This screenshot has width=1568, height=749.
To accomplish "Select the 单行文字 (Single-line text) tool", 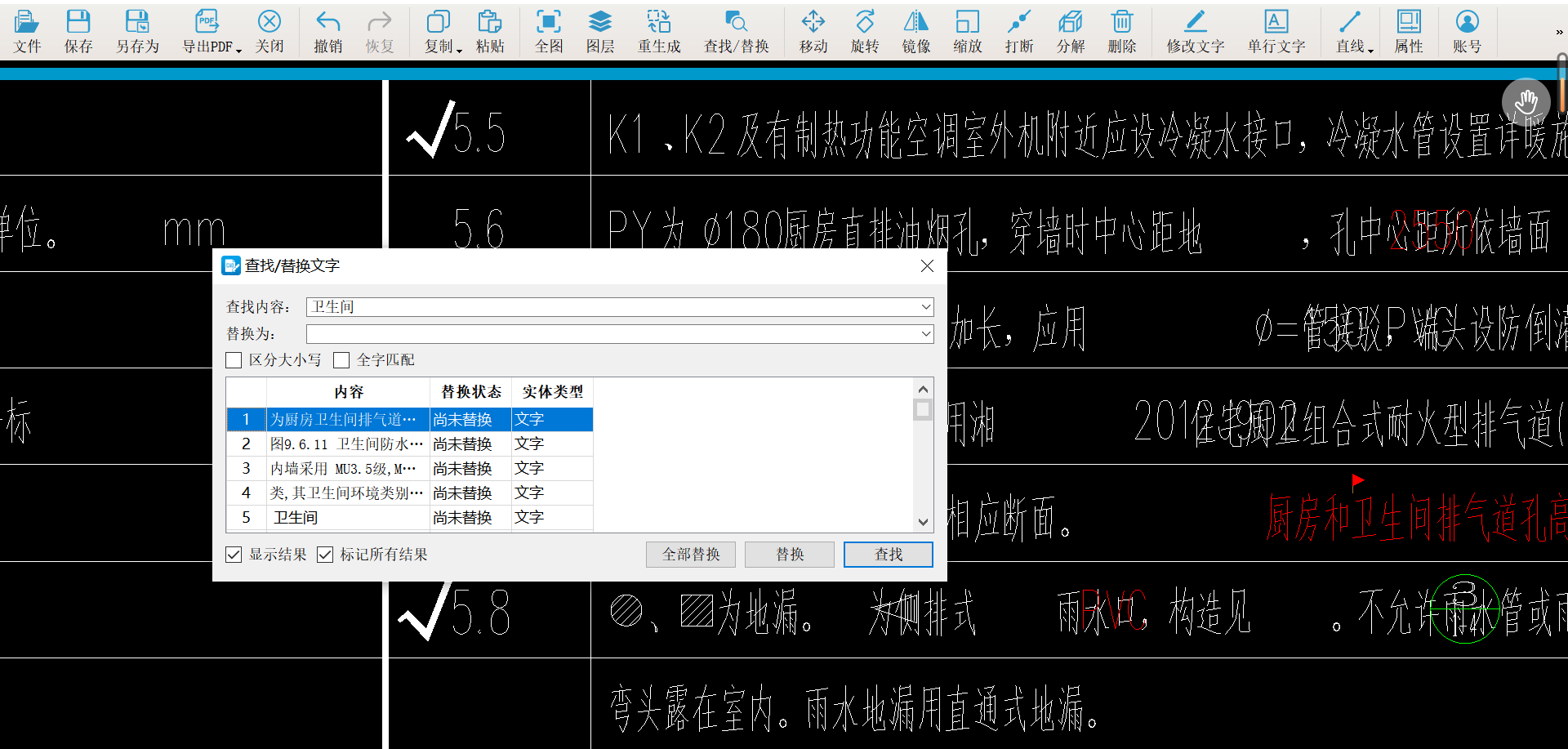I will click(x=1276, y=32).
